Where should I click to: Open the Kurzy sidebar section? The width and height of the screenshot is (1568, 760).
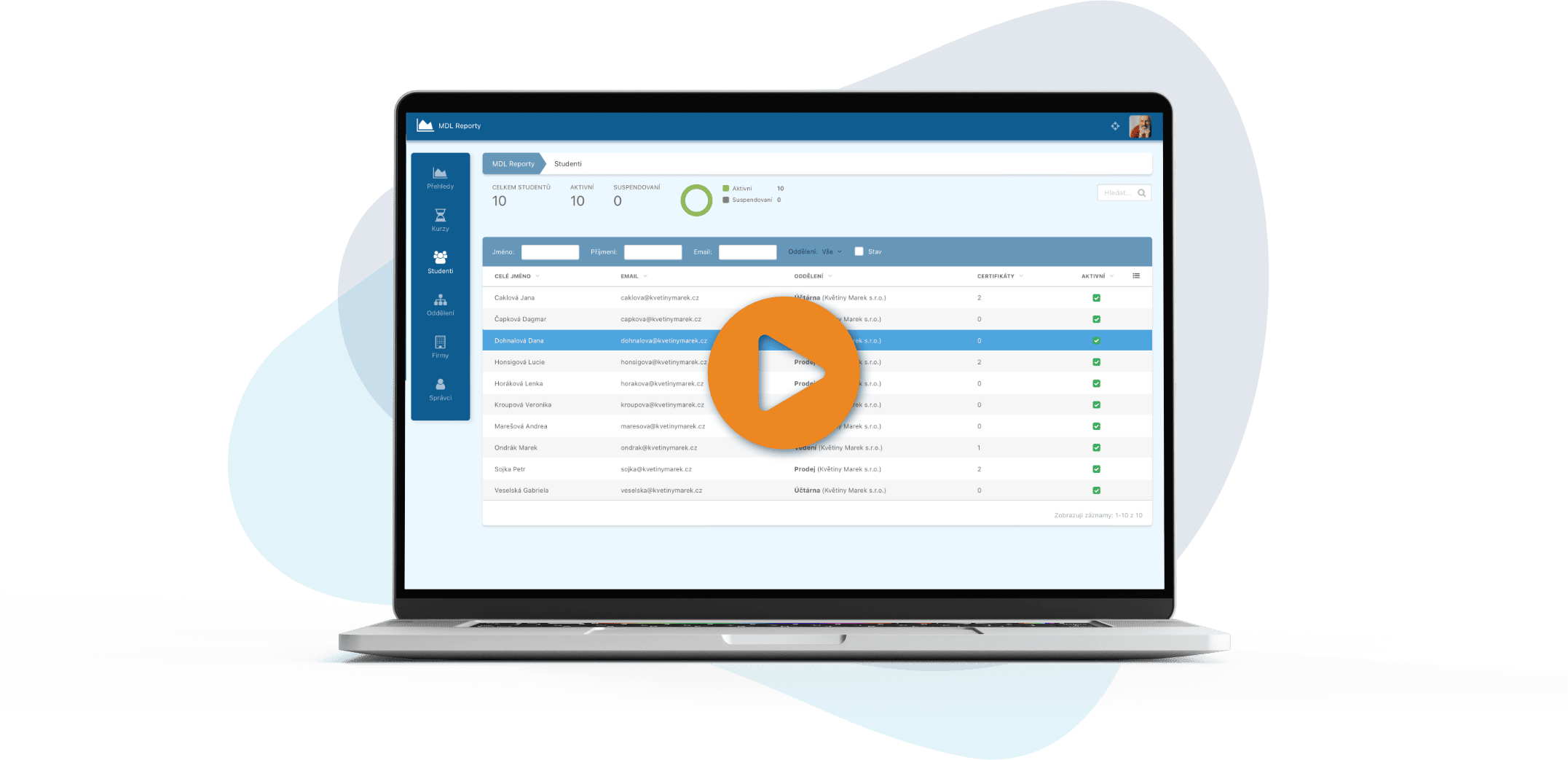pyautogui.click(x=440, y=220)
